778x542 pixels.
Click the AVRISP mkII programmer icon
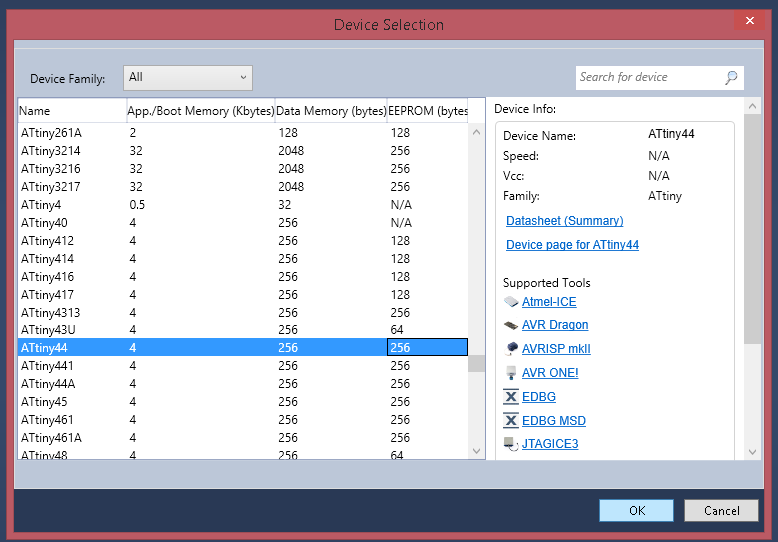click(511, 349)
